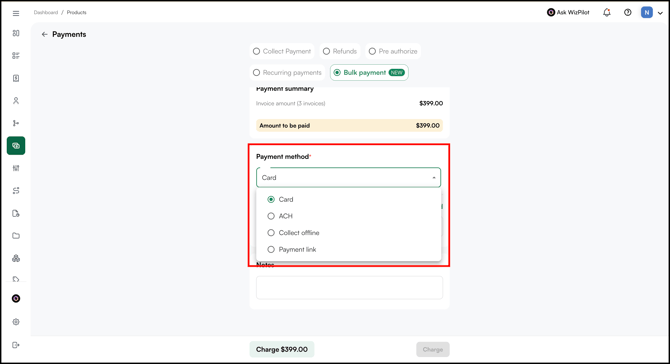
Task: Open the folder icon in the sidebar
Action: pos(16,236)
